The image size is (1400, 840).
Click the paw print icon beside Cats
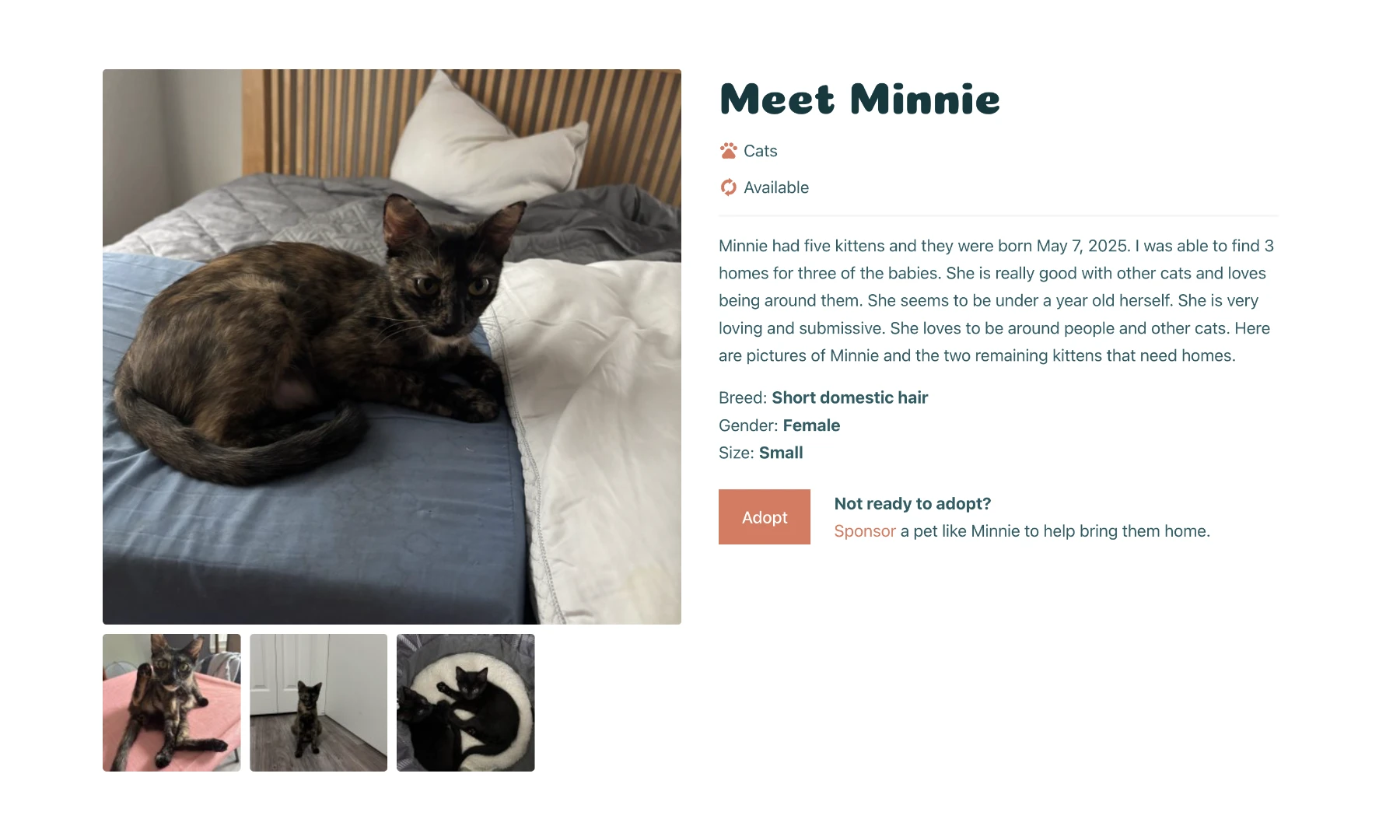click(x=728, y=150)
